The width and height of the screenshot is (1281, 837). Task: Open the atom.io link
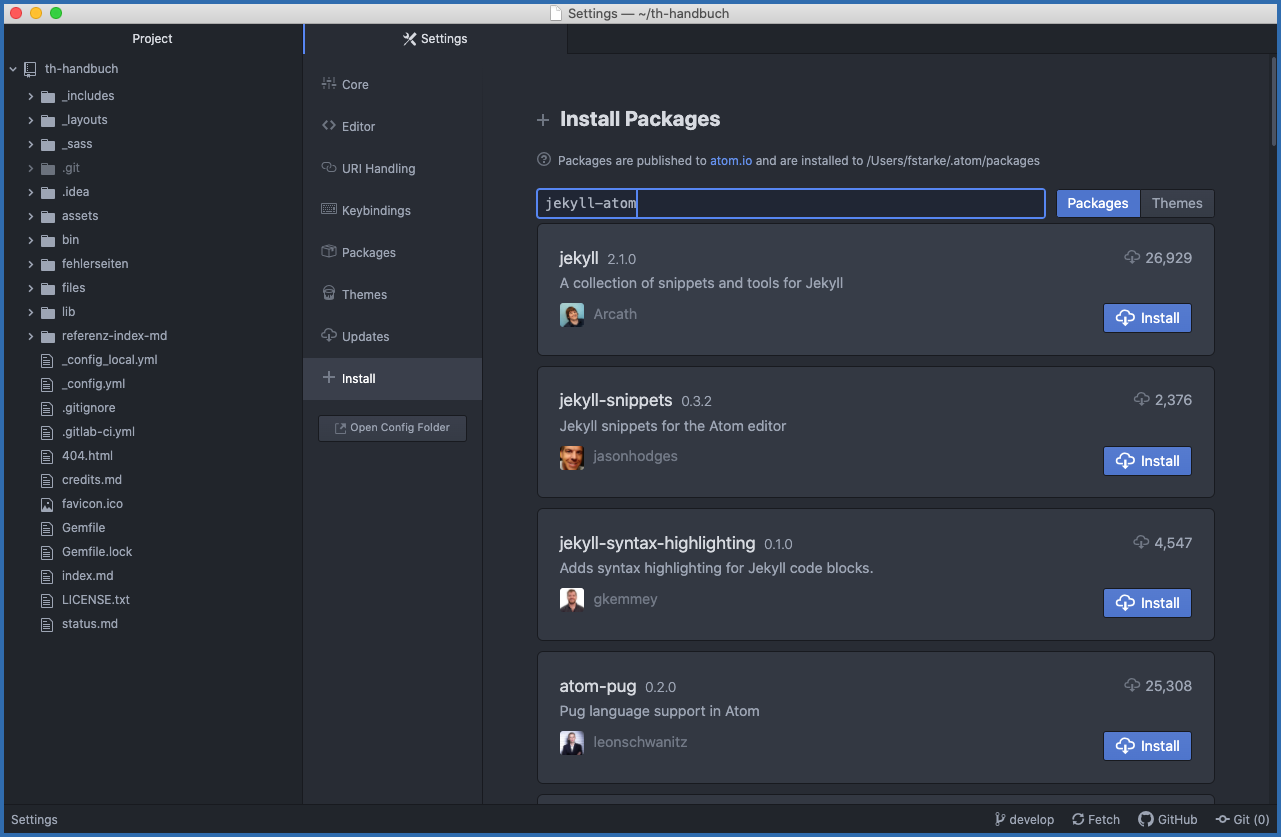[730, 160]
